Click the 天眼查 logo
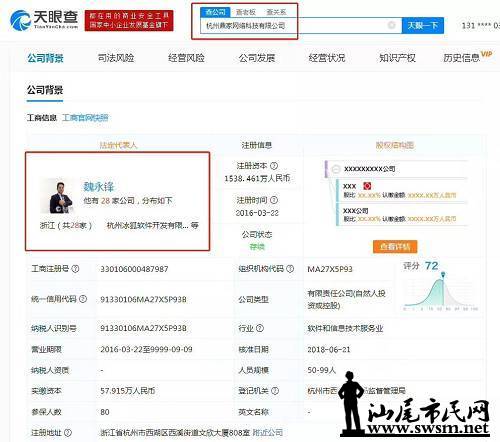Viewport: 500px width, 442px height. click(44, 20)
